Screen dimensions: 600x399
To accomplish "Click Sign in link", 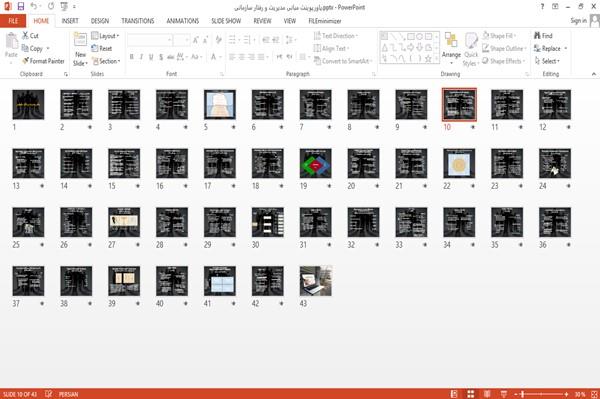I will pos(578,21).
